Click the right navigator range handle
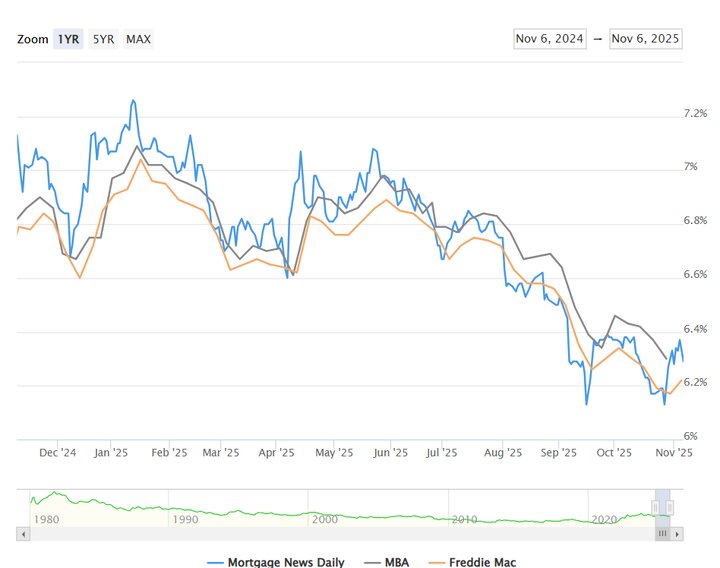 tap(670, 507)
